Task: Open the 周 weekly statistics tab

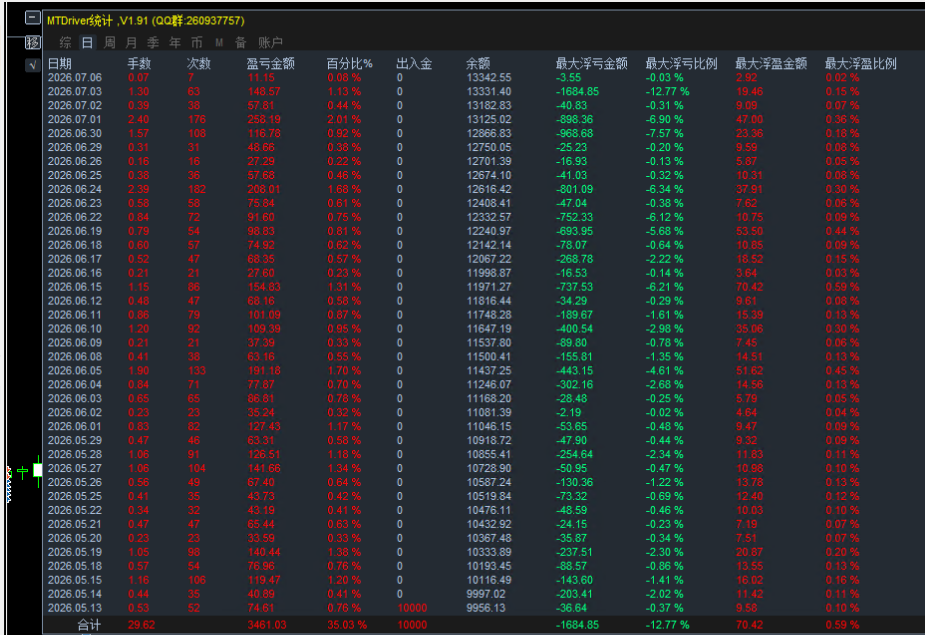Action: click(109, 42)
